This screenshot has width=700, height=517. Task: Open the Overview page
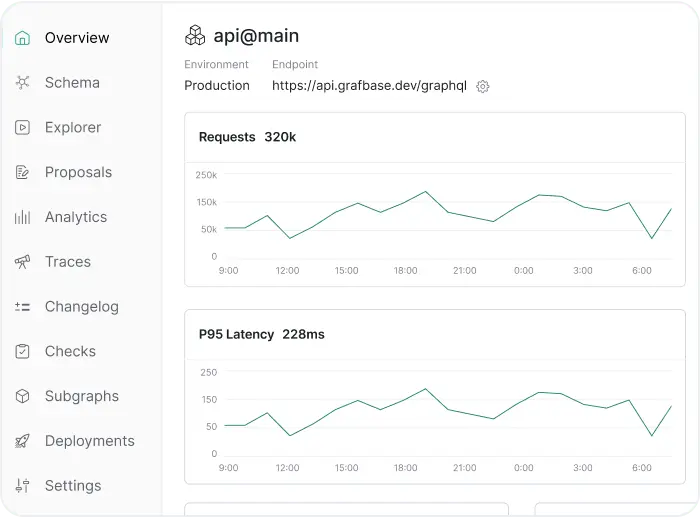coord(77,38)
